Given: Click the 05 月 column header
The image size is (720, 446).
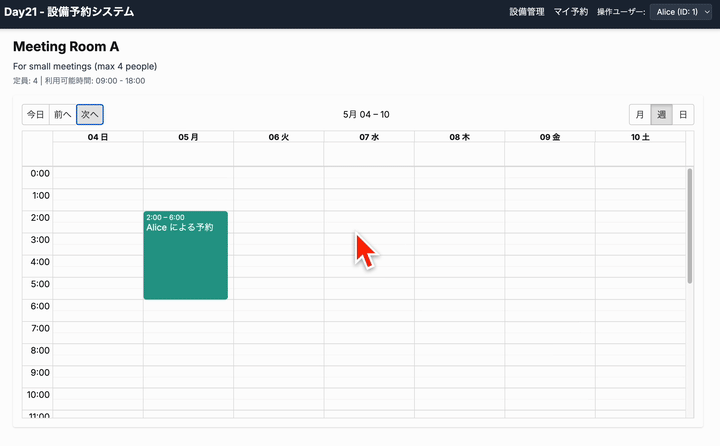Looking at the screenshot, I should pos(188,137).
